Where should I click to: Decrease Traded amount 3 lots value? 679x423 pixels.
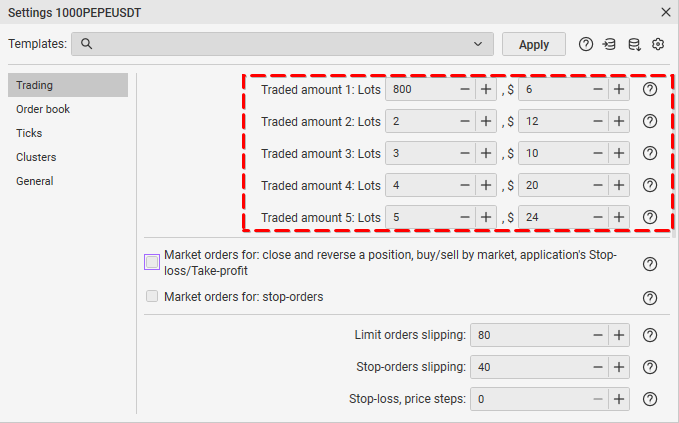465,153
